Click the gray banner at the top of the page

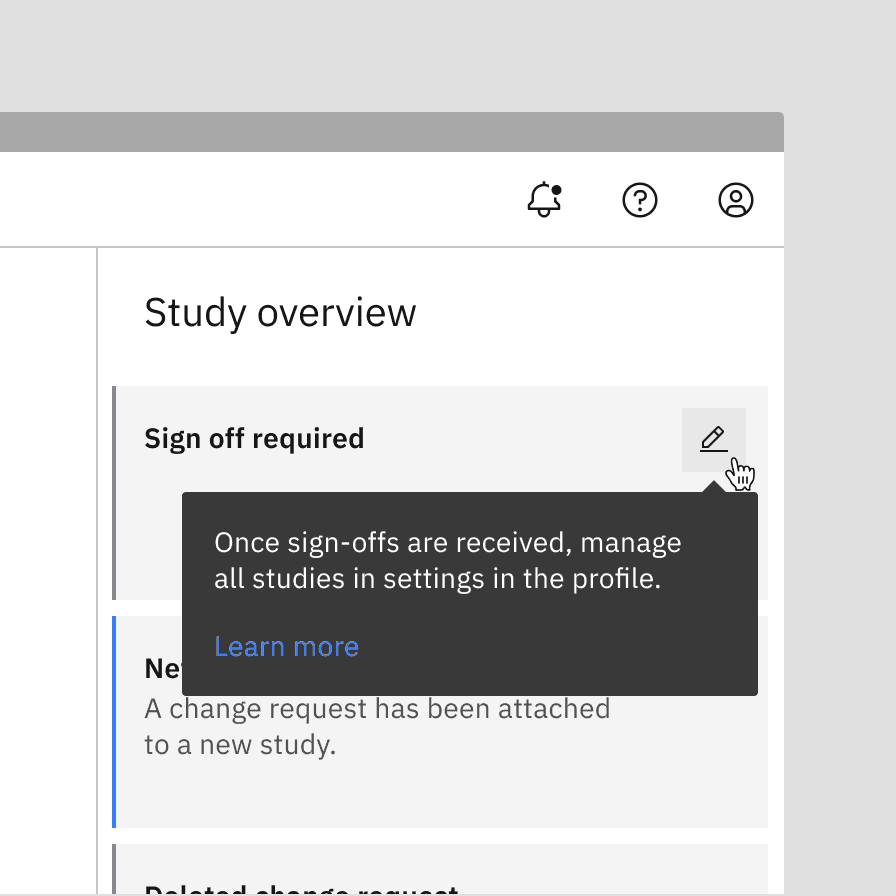pyautogui.click(x=392, y=128)
